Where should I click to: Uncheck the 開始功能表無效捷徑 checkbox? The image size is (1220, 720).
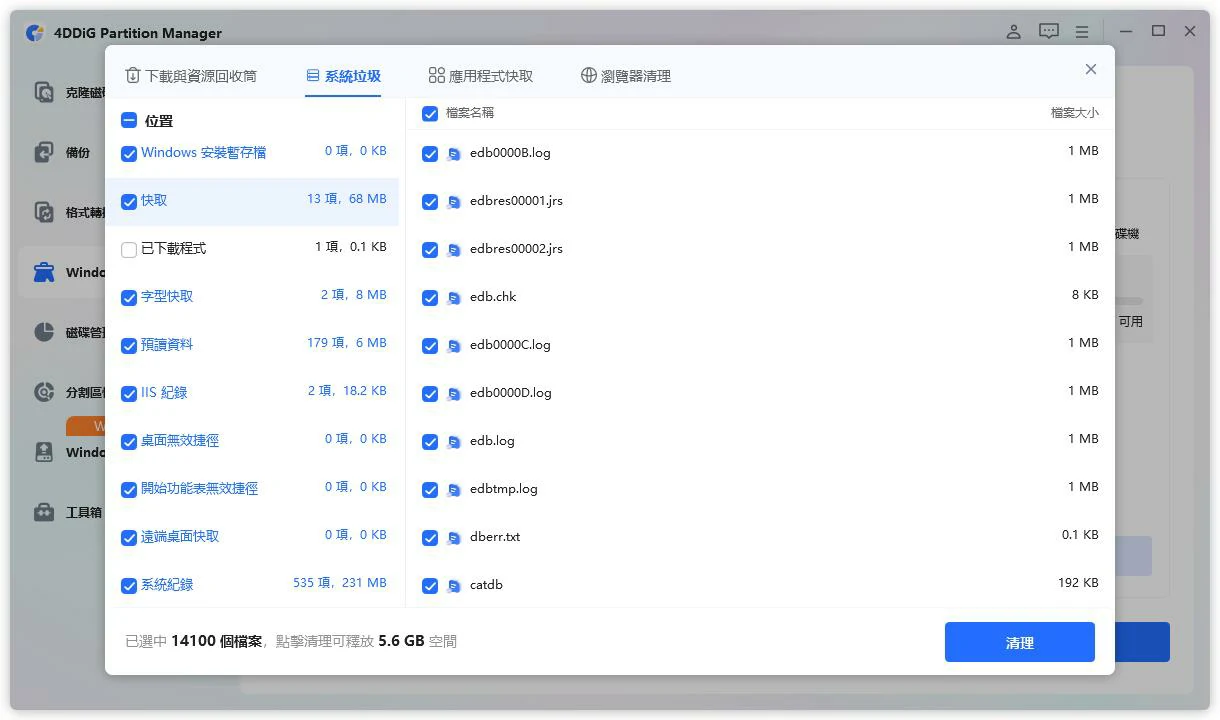[129, 490]
